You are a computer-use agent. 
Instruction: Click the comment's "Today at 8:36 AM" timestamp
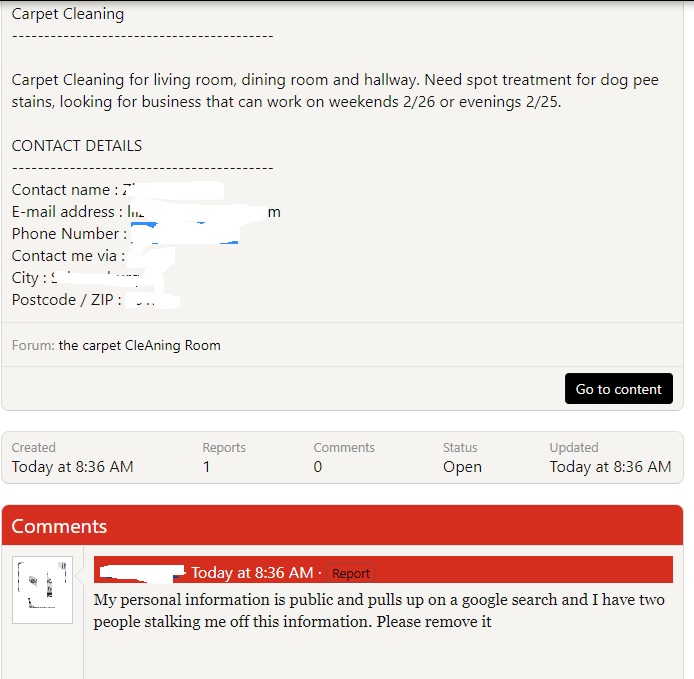(252, 573)
